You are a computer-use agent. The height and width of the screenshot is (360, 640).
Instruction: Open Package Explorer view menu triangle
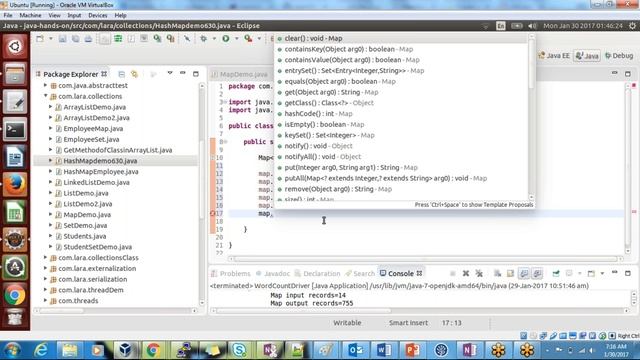point(170,73)
